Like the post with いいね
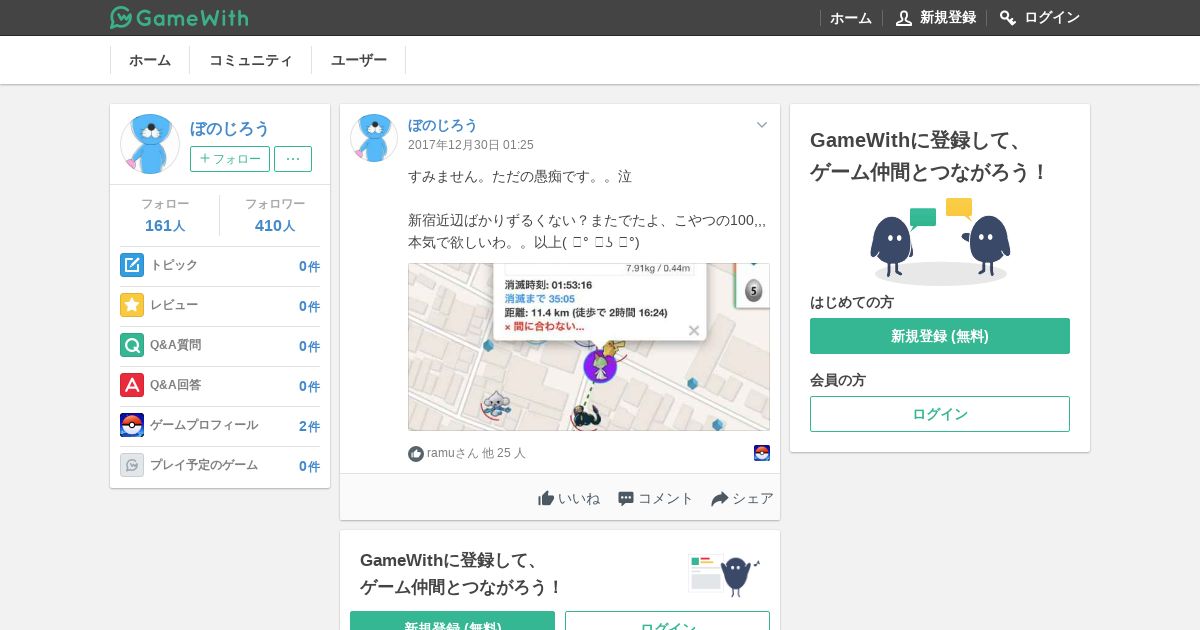The image size is (1200, 630). [x=569, y=498]
